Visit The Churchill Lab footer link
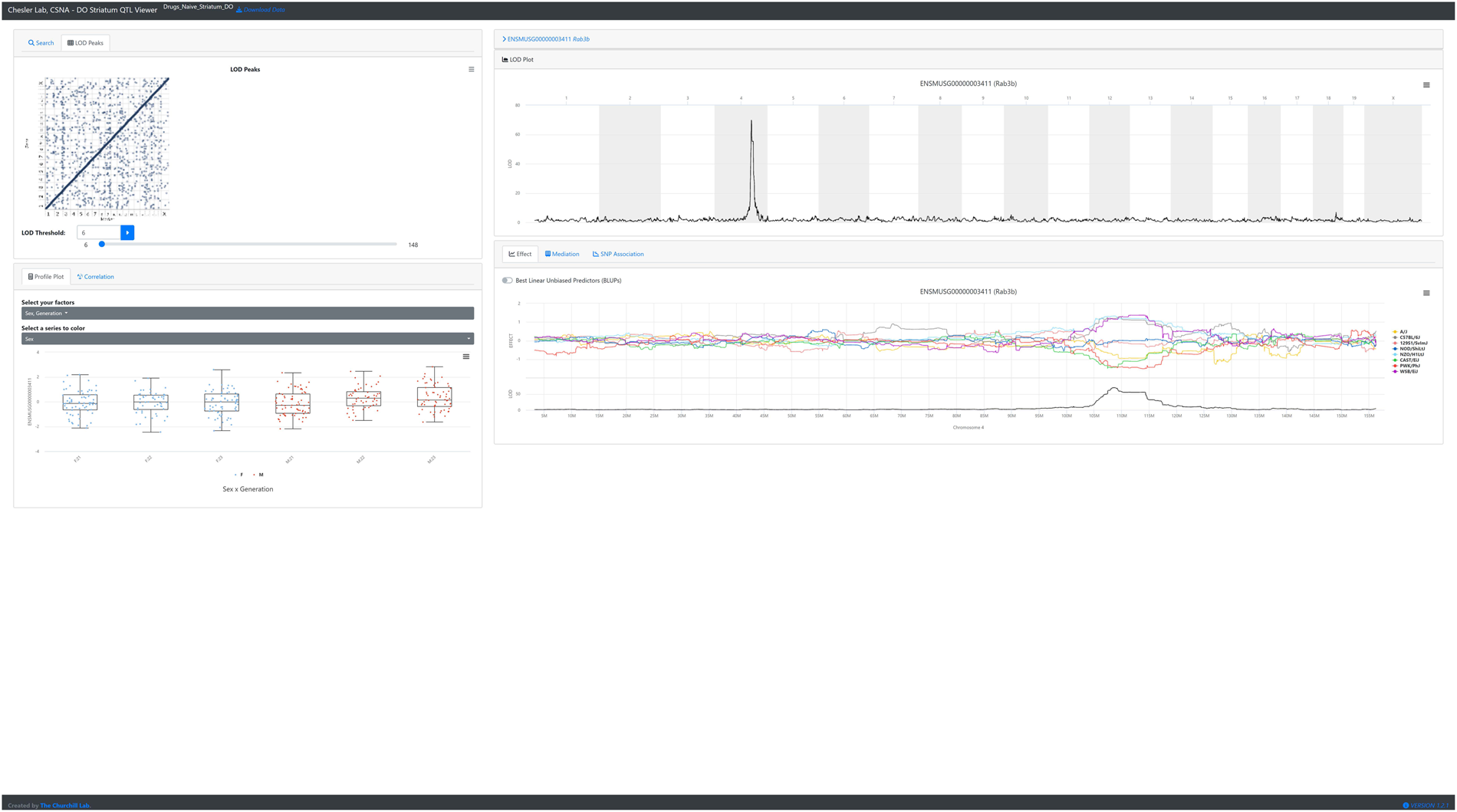This screenshot has height=812, width=1457. 65,805
